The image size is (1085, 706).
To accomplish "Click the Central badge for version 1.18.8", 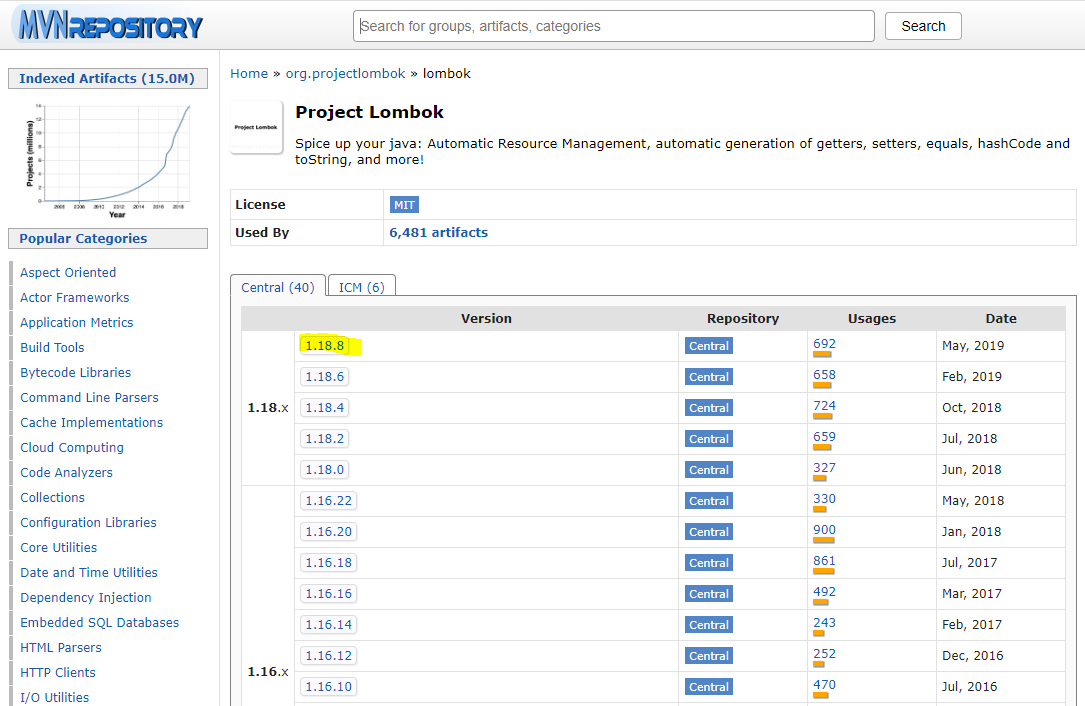I will coord(709,346).
